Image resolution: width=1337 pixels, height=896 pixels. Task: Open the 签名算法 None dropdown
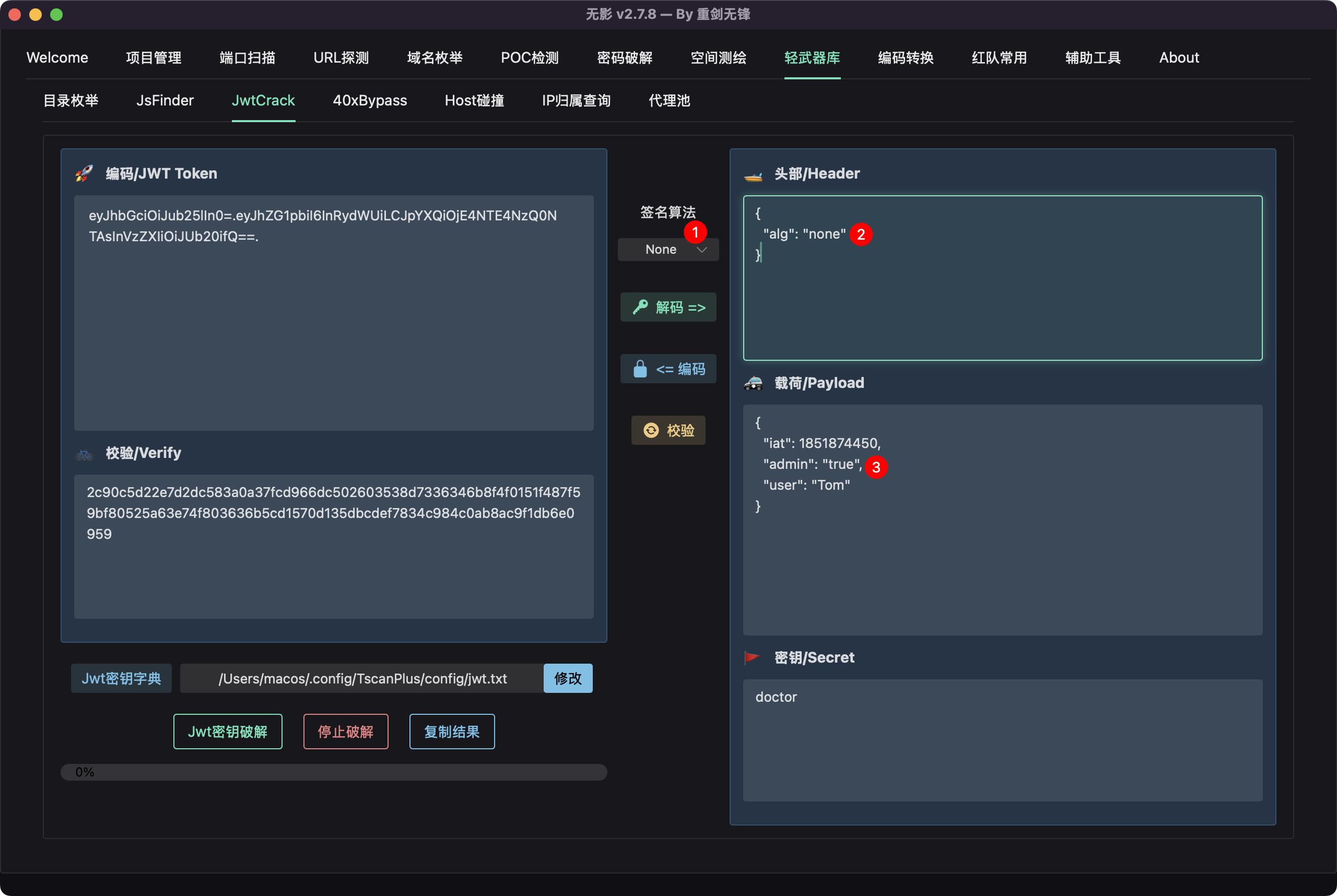point(668,250)
